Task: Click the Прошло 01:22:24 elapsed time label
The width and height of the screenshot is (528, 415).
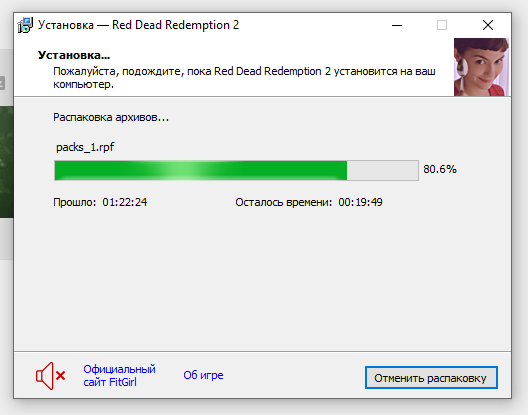Action: [x=100, y=202]
